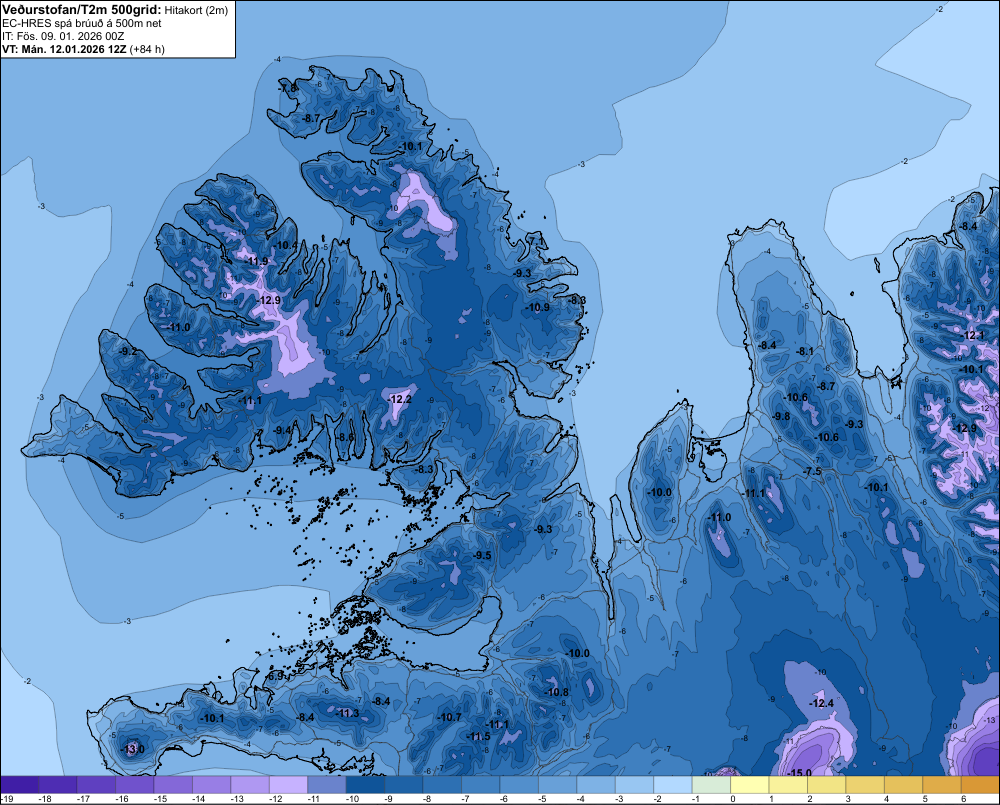This screenshot has height=805, width=1000.
Task: Click the -12.4 temperature value
Action: (821, 703)
